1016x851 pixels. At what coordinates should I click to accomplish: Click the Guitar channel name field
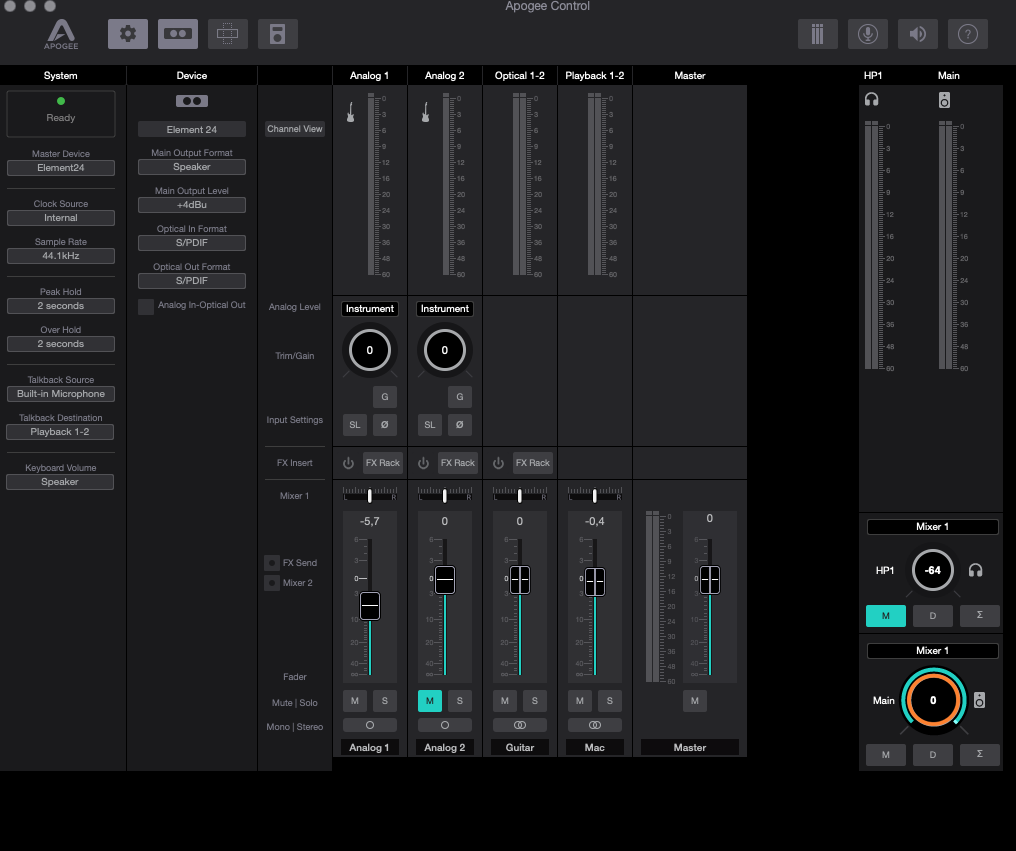(x=520, y=747)
